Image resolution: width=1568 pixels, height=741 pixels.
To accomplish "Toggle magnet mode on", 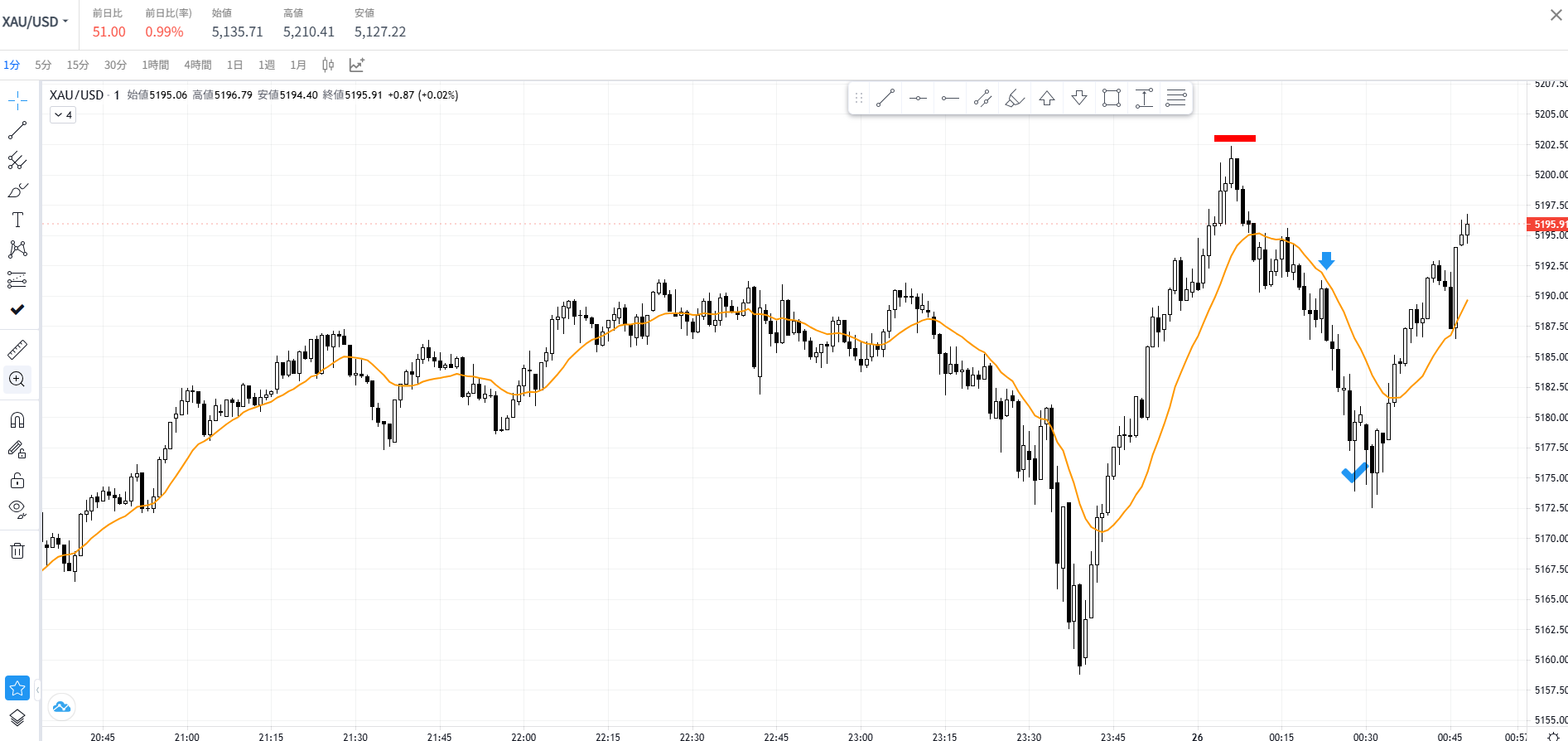I will tap(17, 419).
